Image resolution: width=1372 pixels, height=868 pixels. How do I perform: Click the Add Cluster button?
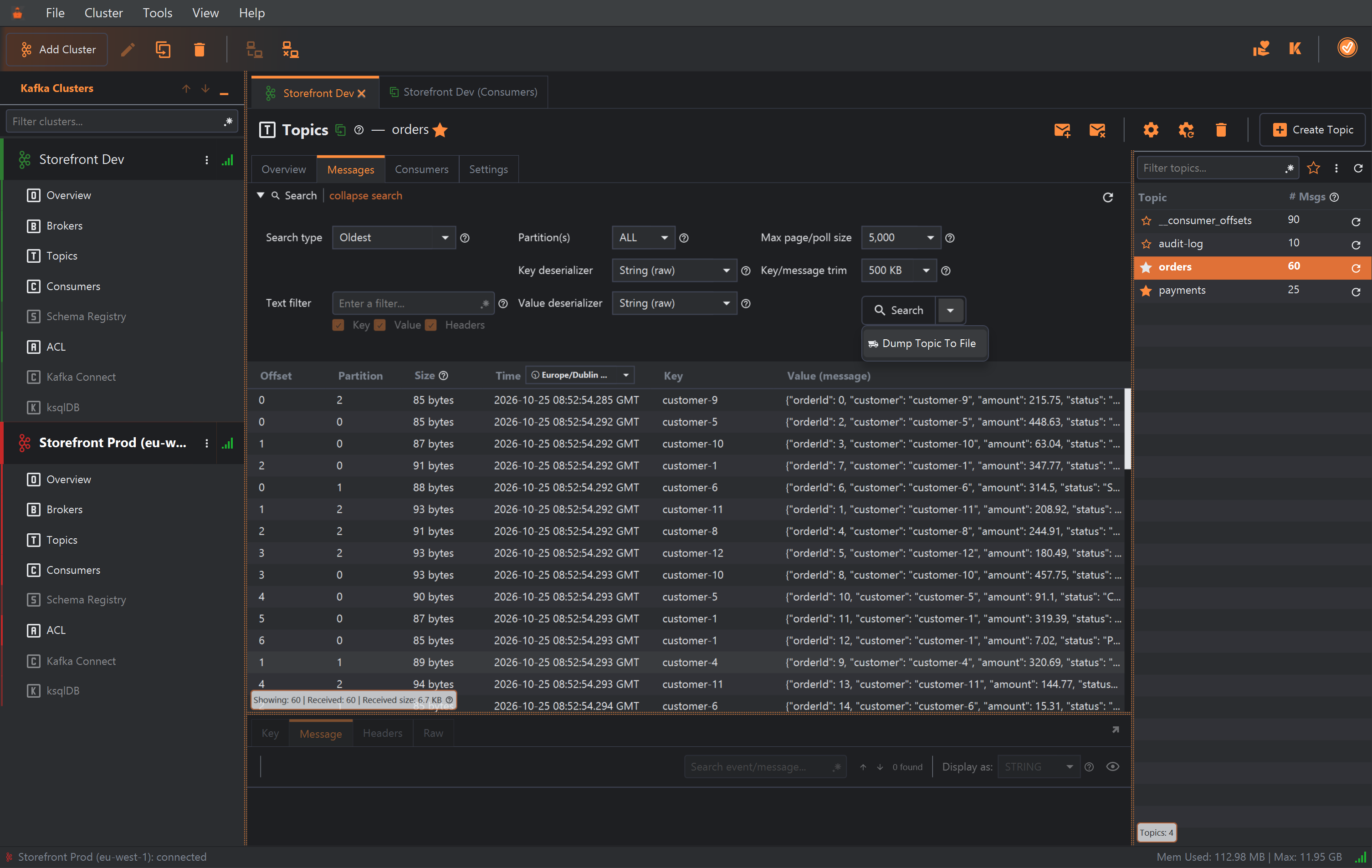coord(57,50)
